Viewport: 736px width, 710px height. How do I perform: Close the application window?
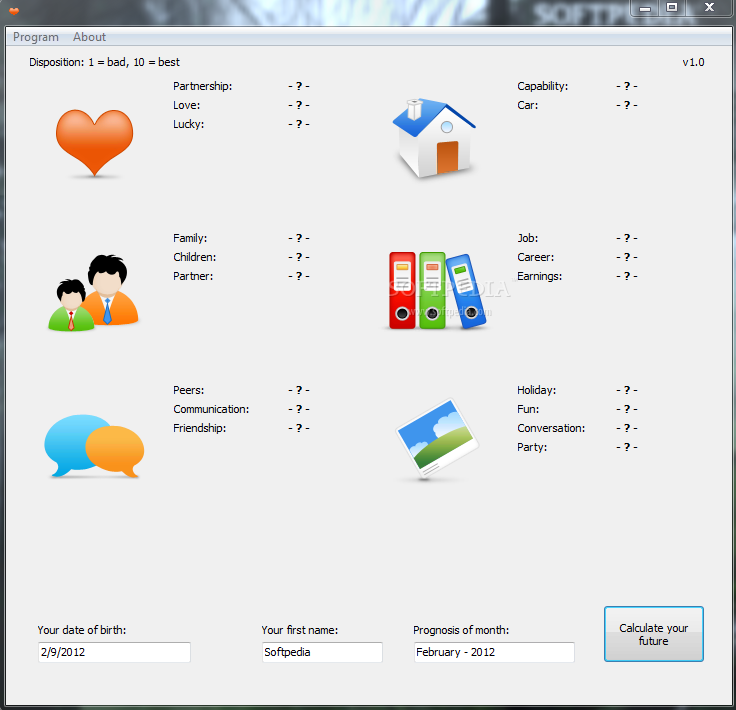pos(709,8)
